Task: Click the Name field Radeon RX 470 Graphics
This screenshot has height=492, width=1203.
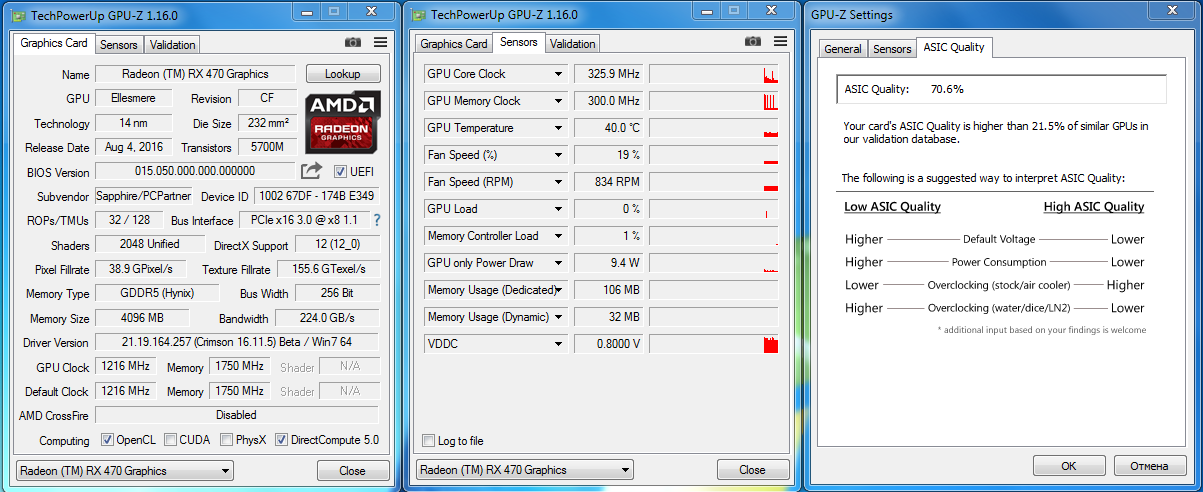Action: [195, 74]
